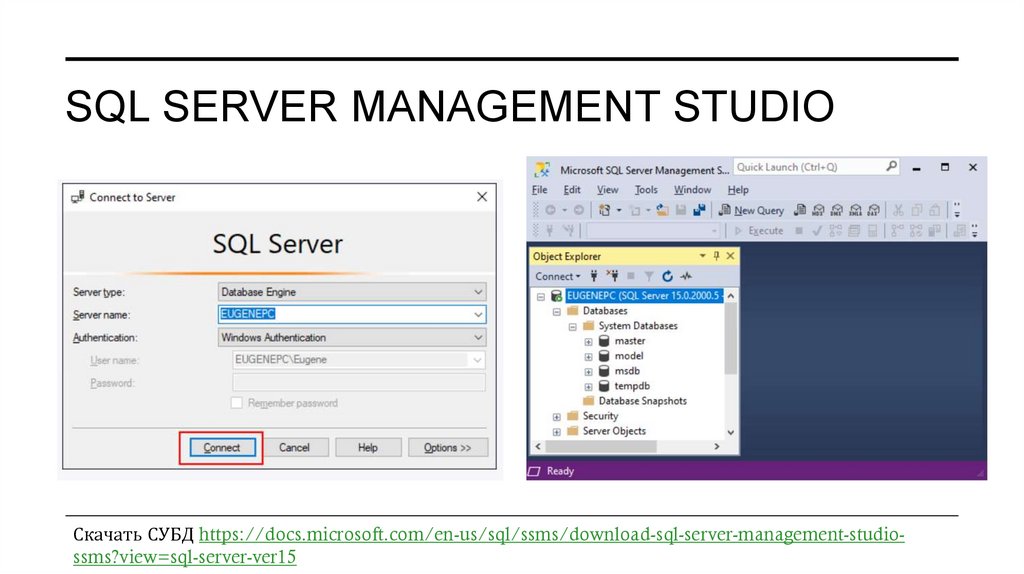
Task: Click the Options >> button
Action: click(447, 447)
